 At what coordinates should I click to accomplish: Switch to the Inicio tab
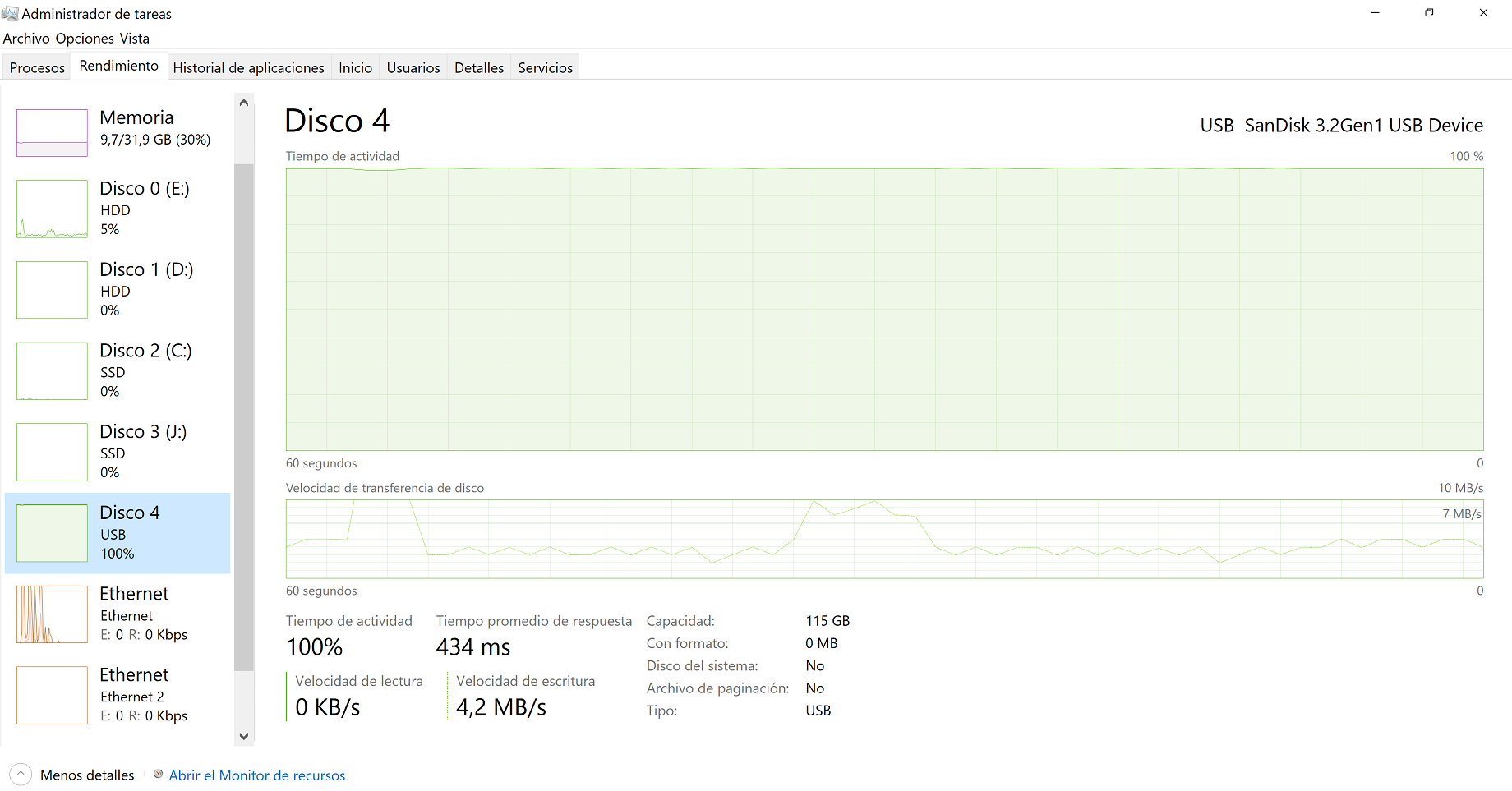point(355,67)
